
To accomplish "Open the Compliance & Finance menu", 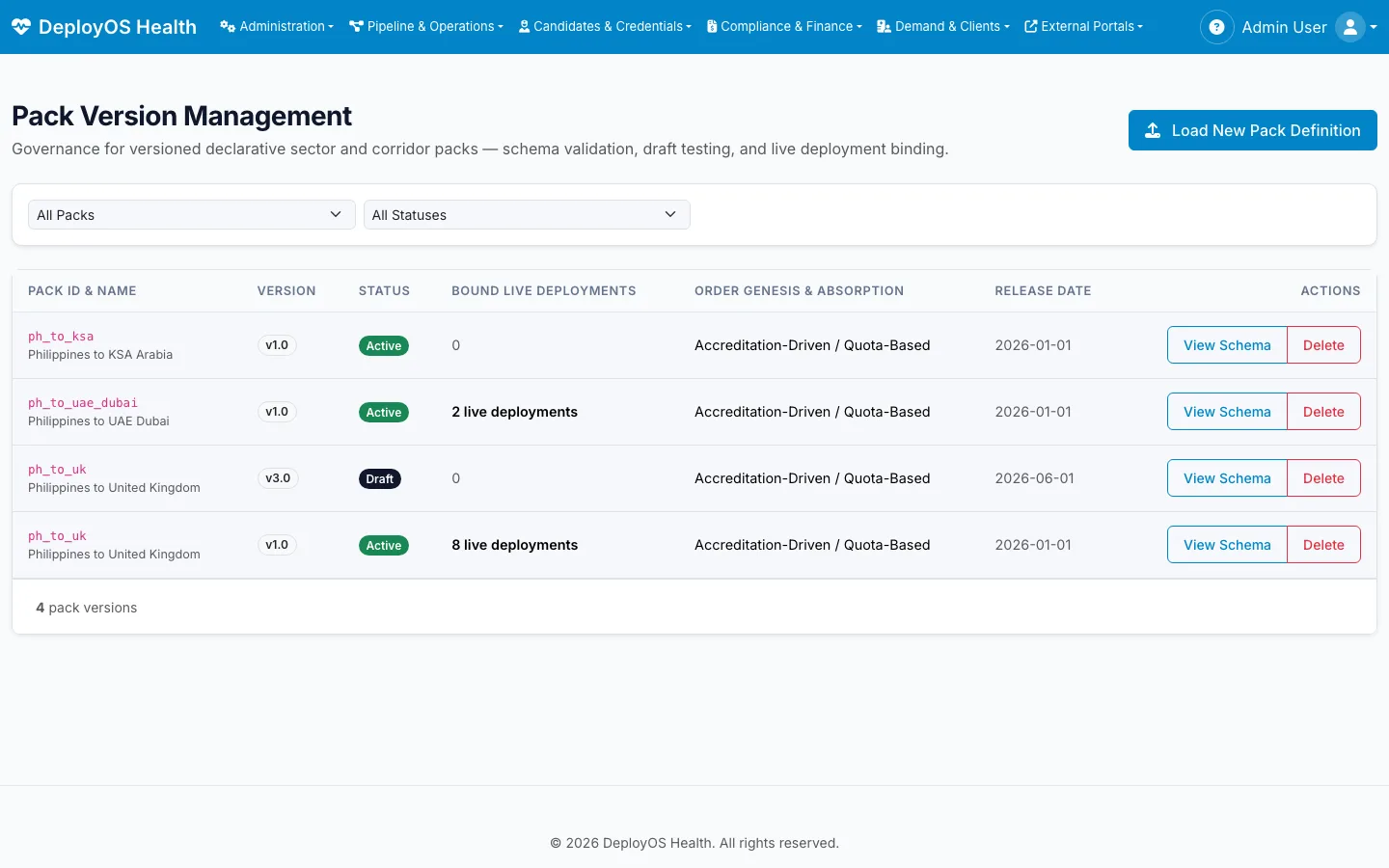I will click(x=784, y=26).
